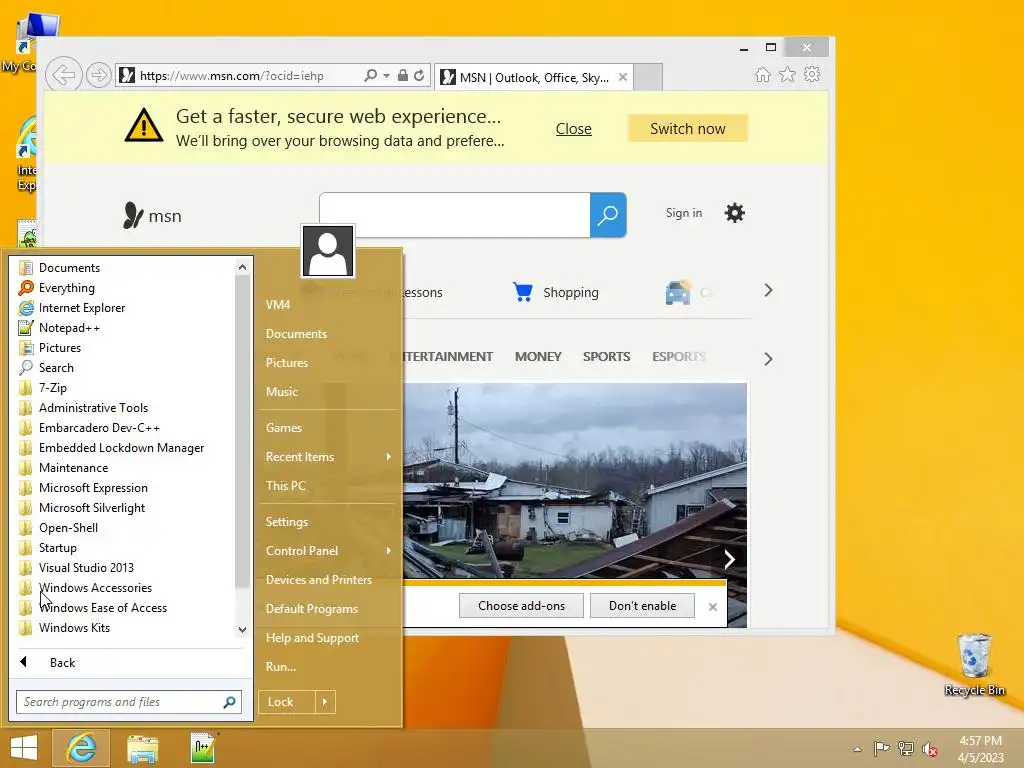Select the MONEY tab on MSN

[538, 357]
